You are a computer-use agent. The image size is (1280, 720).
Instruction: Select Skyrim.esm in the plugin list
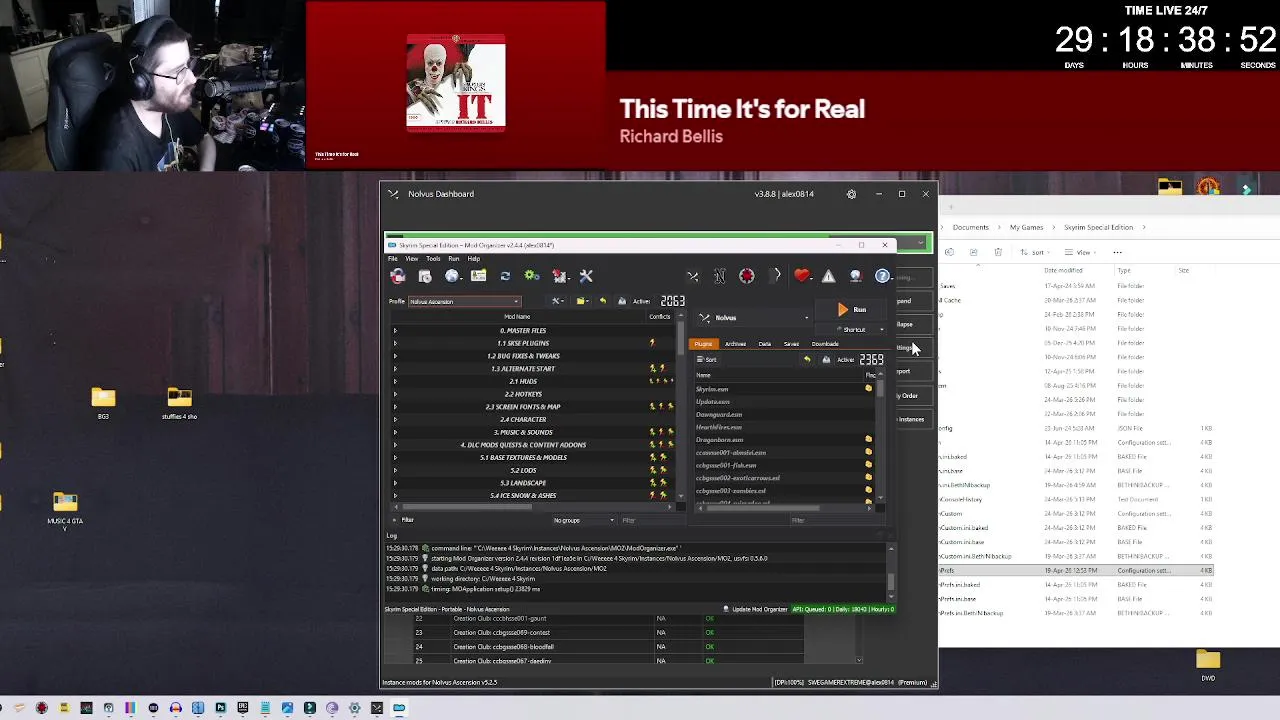[x=712, y=389]
